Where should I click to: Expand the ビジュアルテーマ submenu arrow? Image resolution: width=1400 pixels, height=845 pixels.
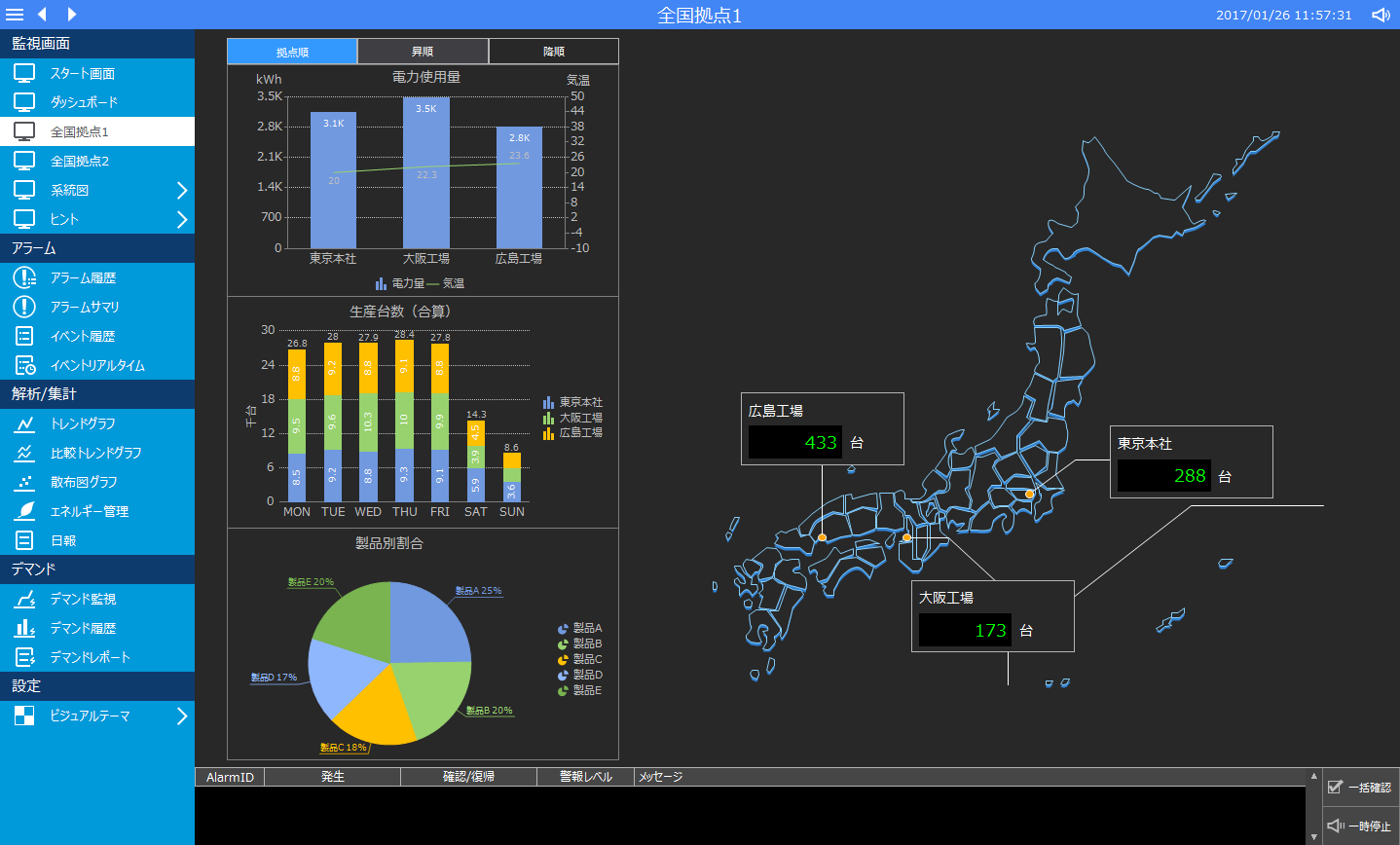[x=182, y=716]
